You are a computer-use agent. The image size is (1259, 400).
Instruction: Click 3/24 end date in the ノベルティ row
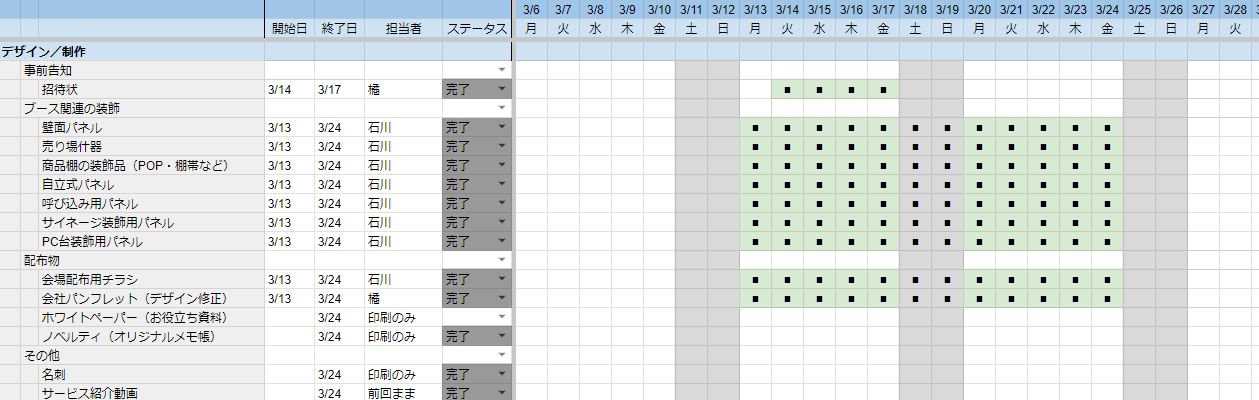[329, 337]
